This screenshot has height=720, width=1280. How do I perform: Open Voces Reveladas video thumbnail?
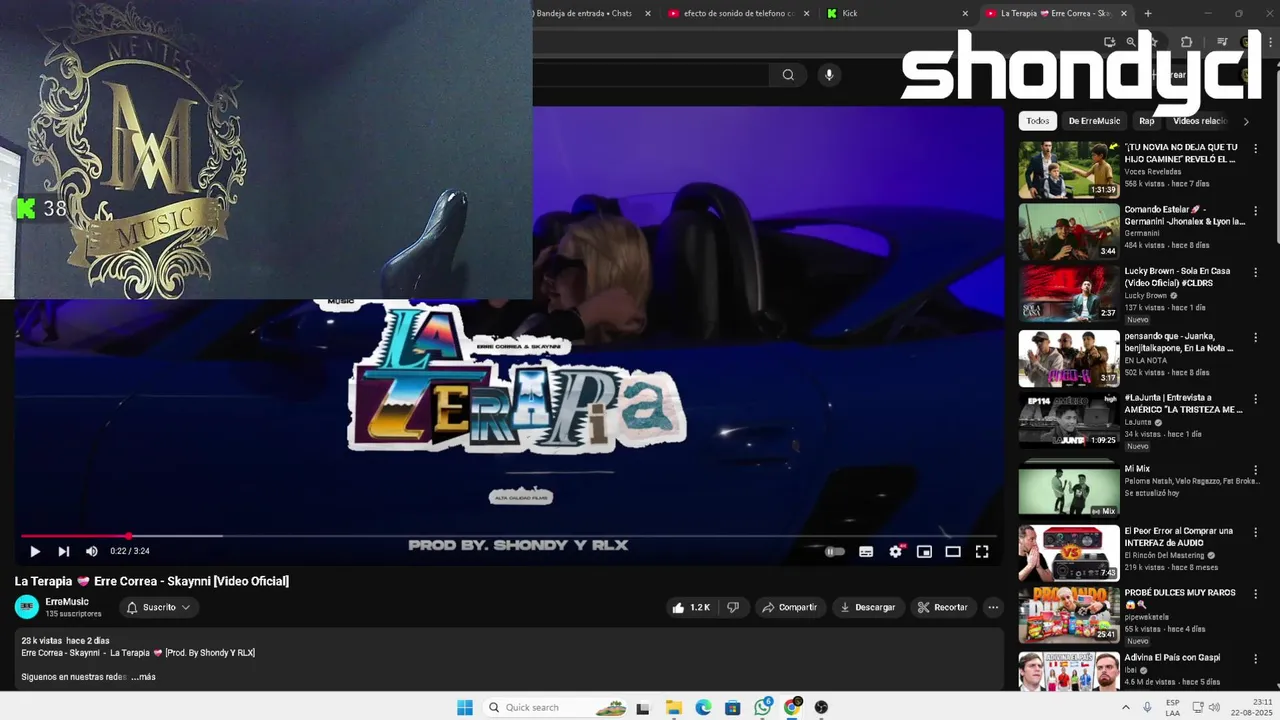click(1069, 169)
